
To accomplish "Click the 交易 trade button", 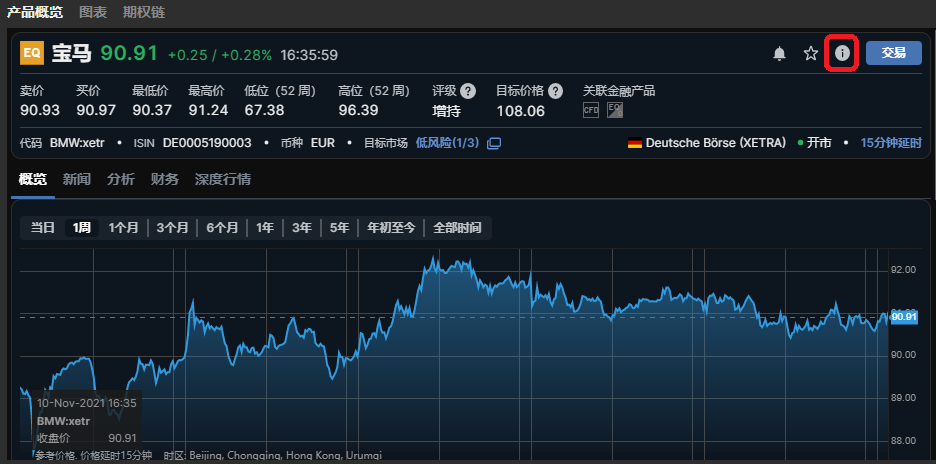I will tap(894, 53).
